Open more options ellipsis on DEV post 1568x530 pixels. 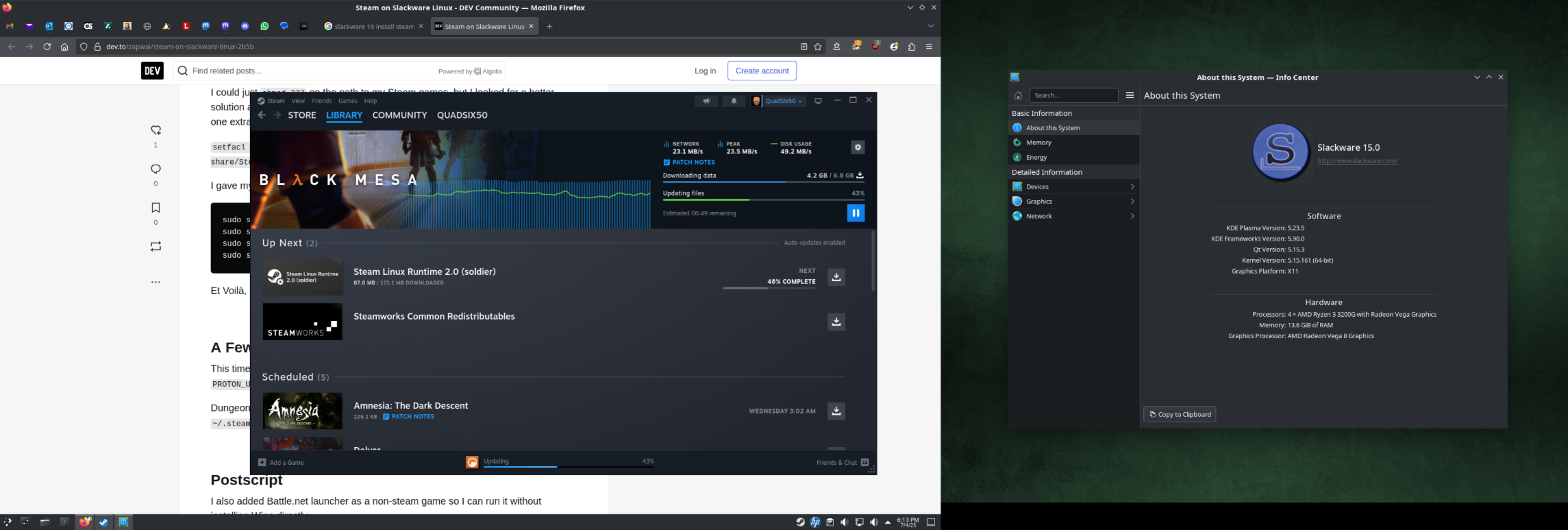click(x=156, y=282)
